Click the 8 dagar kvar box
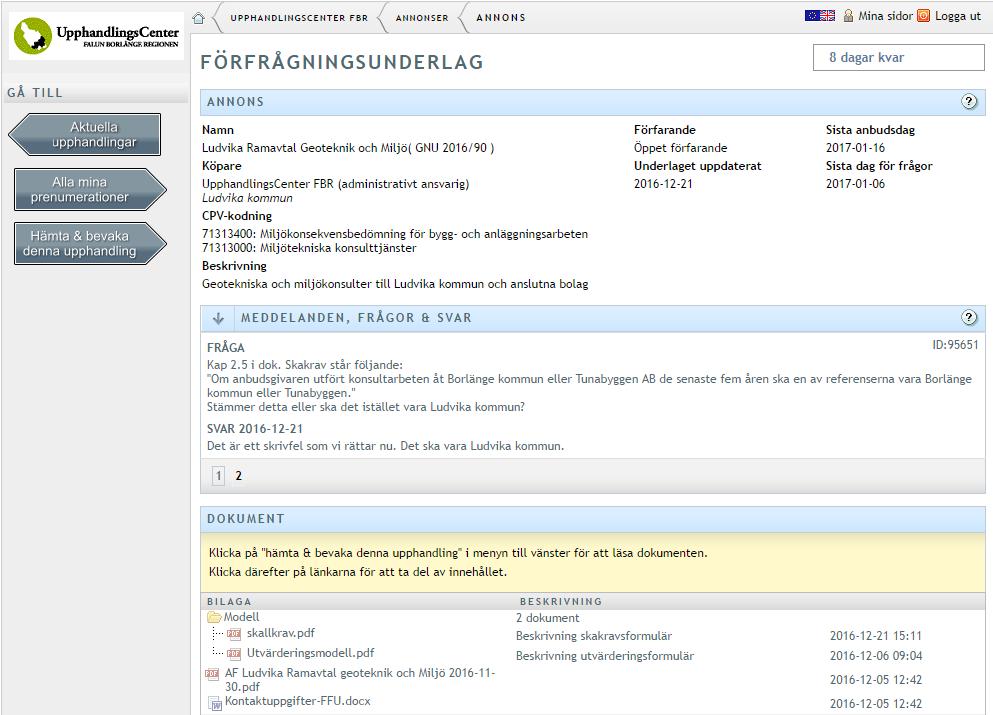This screenshot has width=993, height=715. [899, 58]
